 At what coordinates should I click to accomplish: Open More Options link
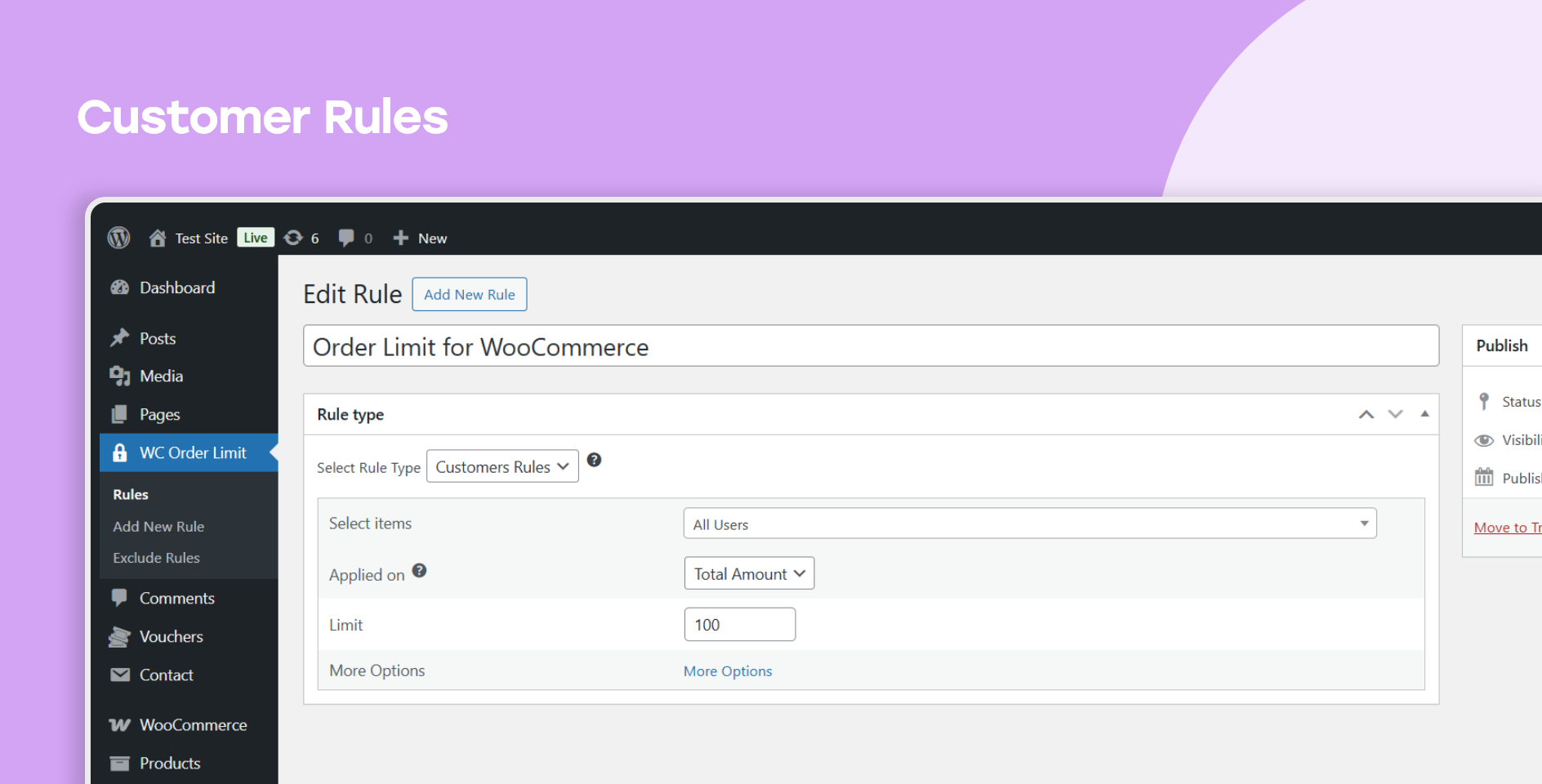pyautogui.click(x=727, y=670)
